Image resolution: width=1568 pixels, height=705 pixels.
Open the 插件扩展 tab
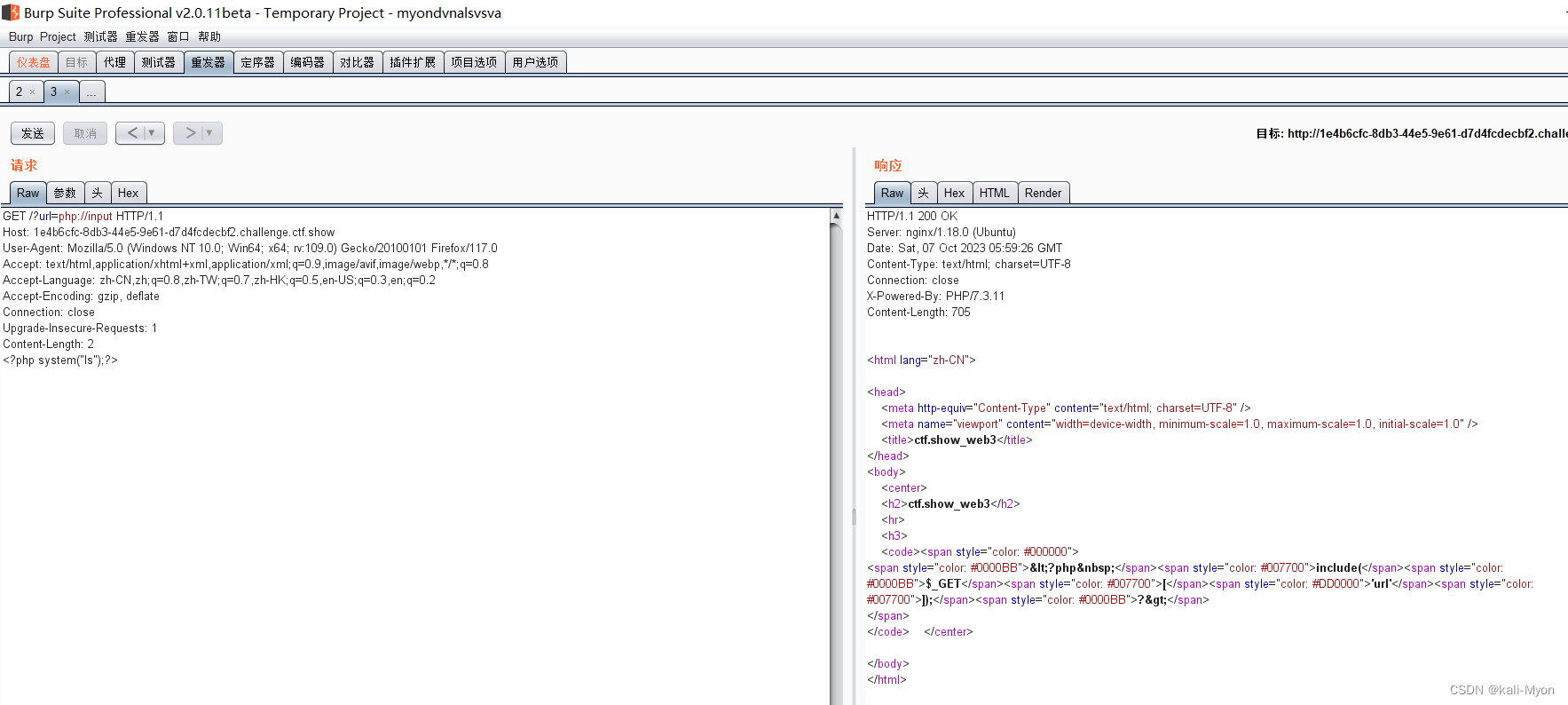click(x=413, y=62)
